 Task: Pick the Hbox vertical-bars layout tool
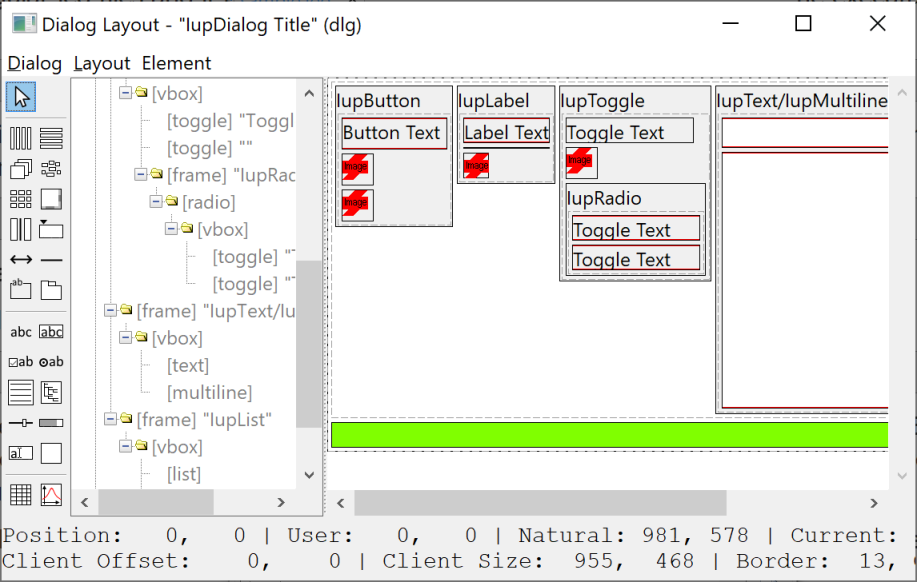[21, 139]
